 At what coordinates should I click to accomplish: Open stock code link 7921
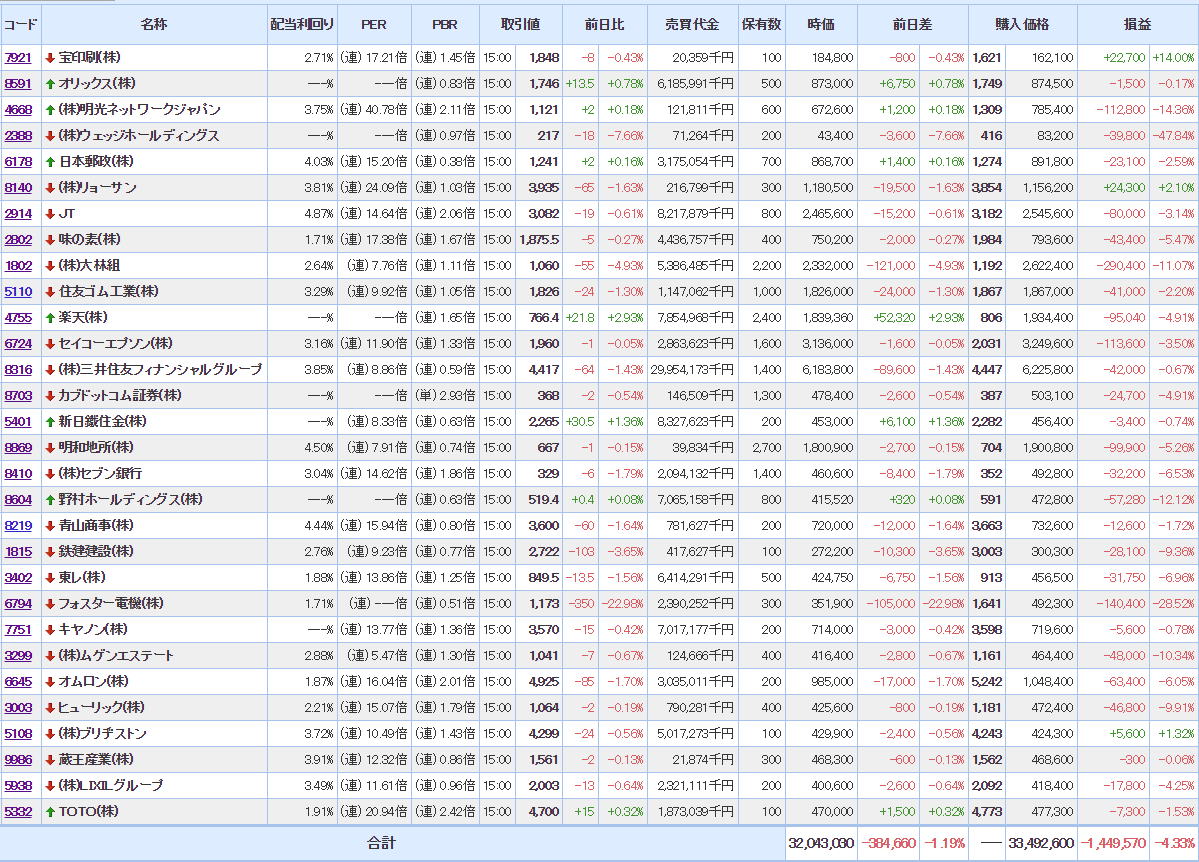[18, 58]
